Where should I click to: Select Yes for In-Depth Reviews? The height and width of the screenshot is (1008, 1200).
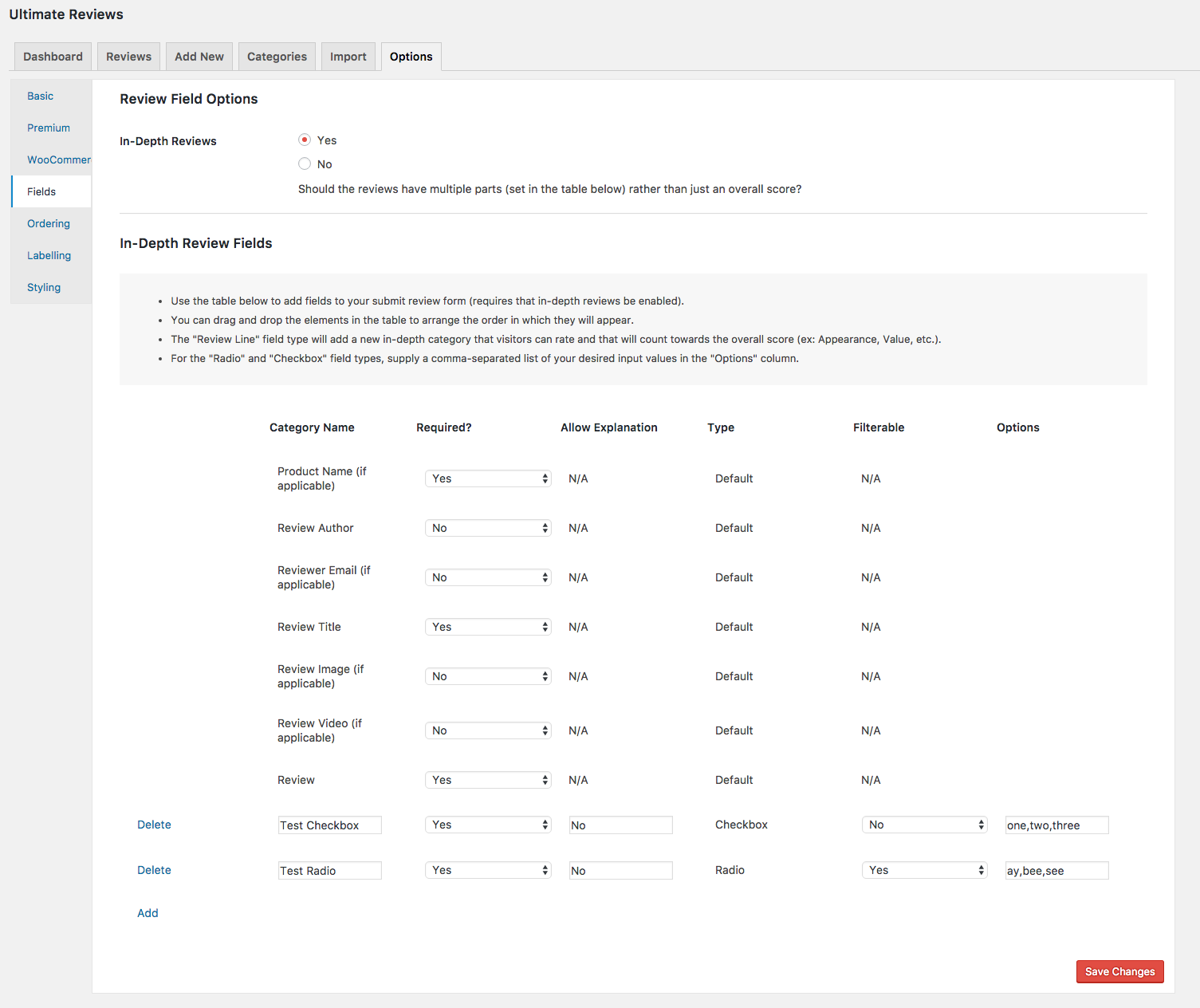(305, 140)
